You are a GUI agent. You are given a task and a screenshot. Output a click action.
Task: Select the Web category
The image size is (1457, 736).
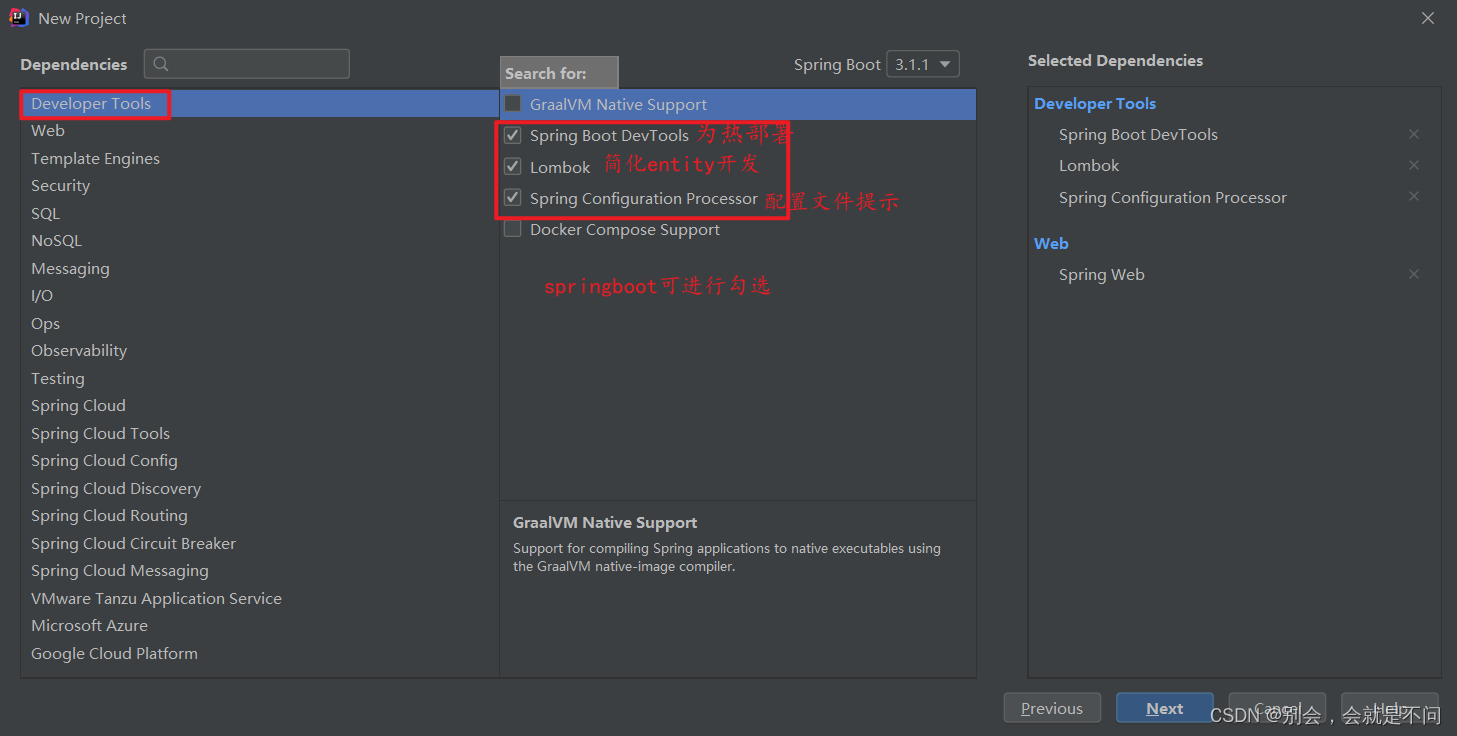point(259,131)
